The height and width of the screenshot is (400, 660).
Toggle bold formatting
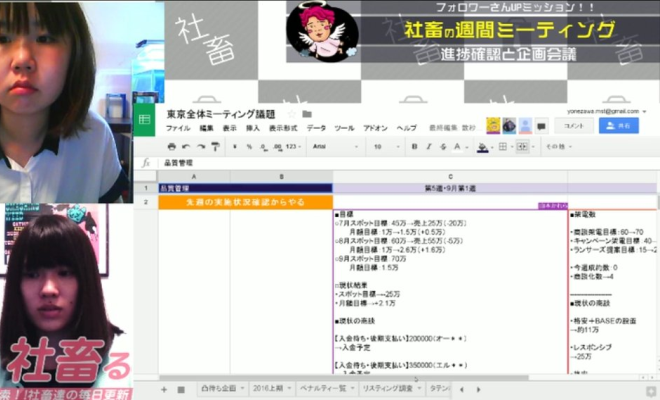[x=414, y=147]
